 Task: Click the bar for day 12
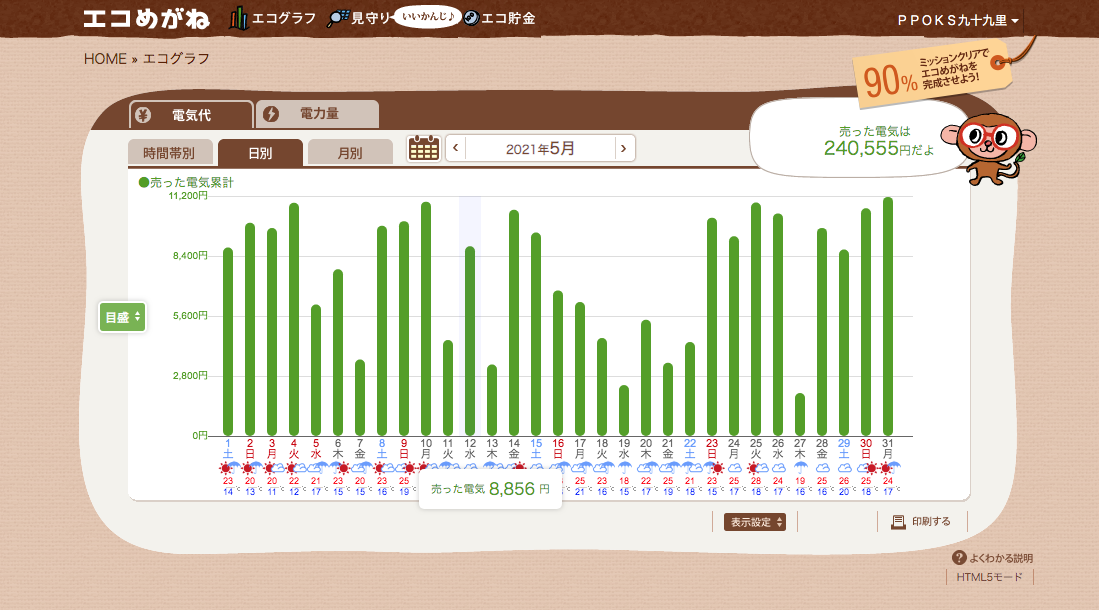(470, 341)
